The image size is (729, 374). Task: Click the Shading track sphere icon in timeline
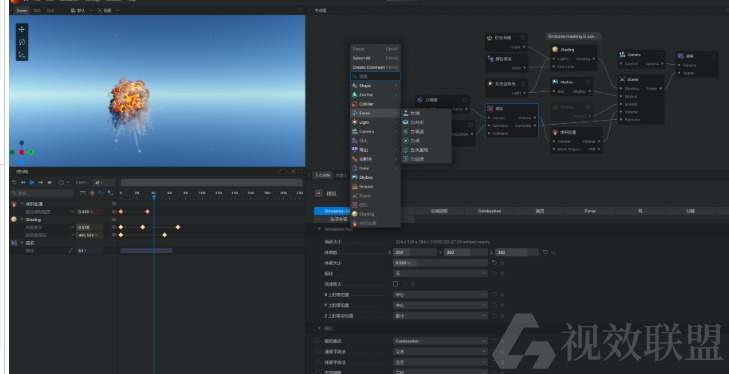(14, 219)
